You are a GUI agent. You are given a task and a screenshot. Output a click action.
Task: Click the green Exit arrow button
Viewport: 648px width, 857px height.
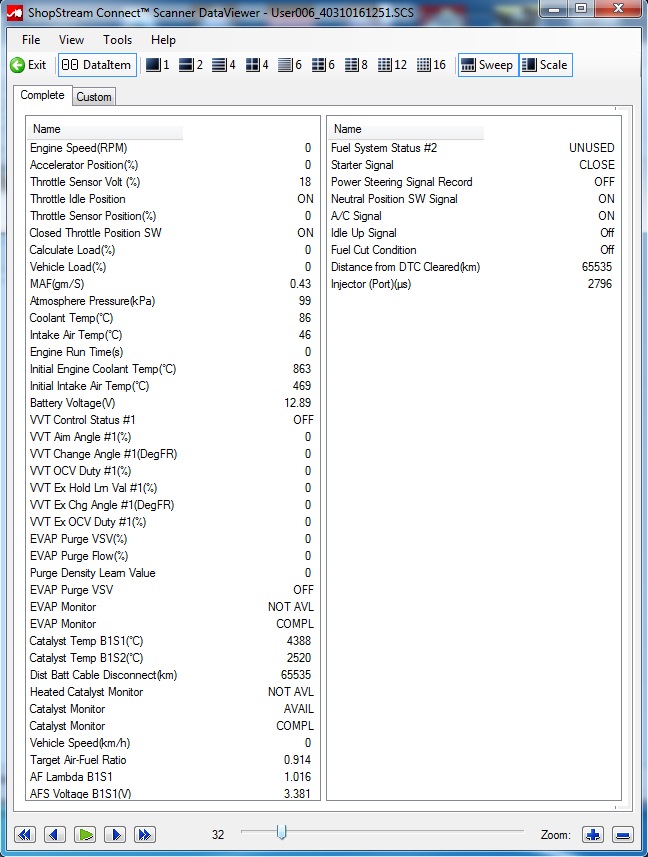[x=27, y=65]
